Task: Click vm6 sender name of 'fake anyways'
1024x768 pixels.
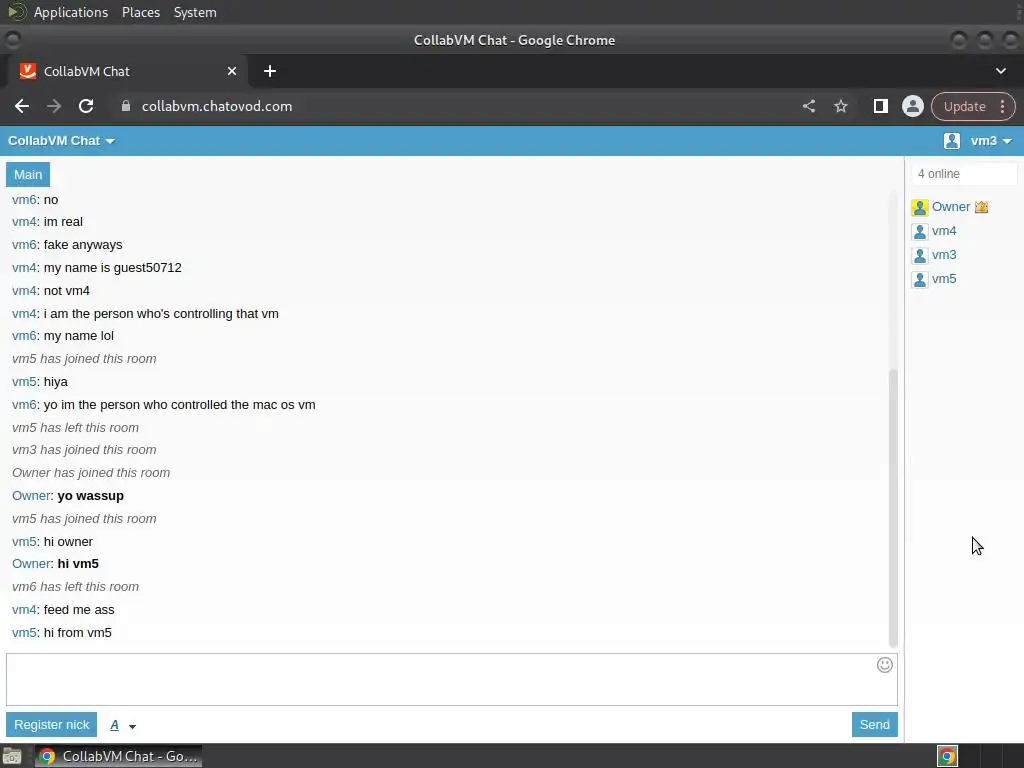Action: tap(24, 245)
